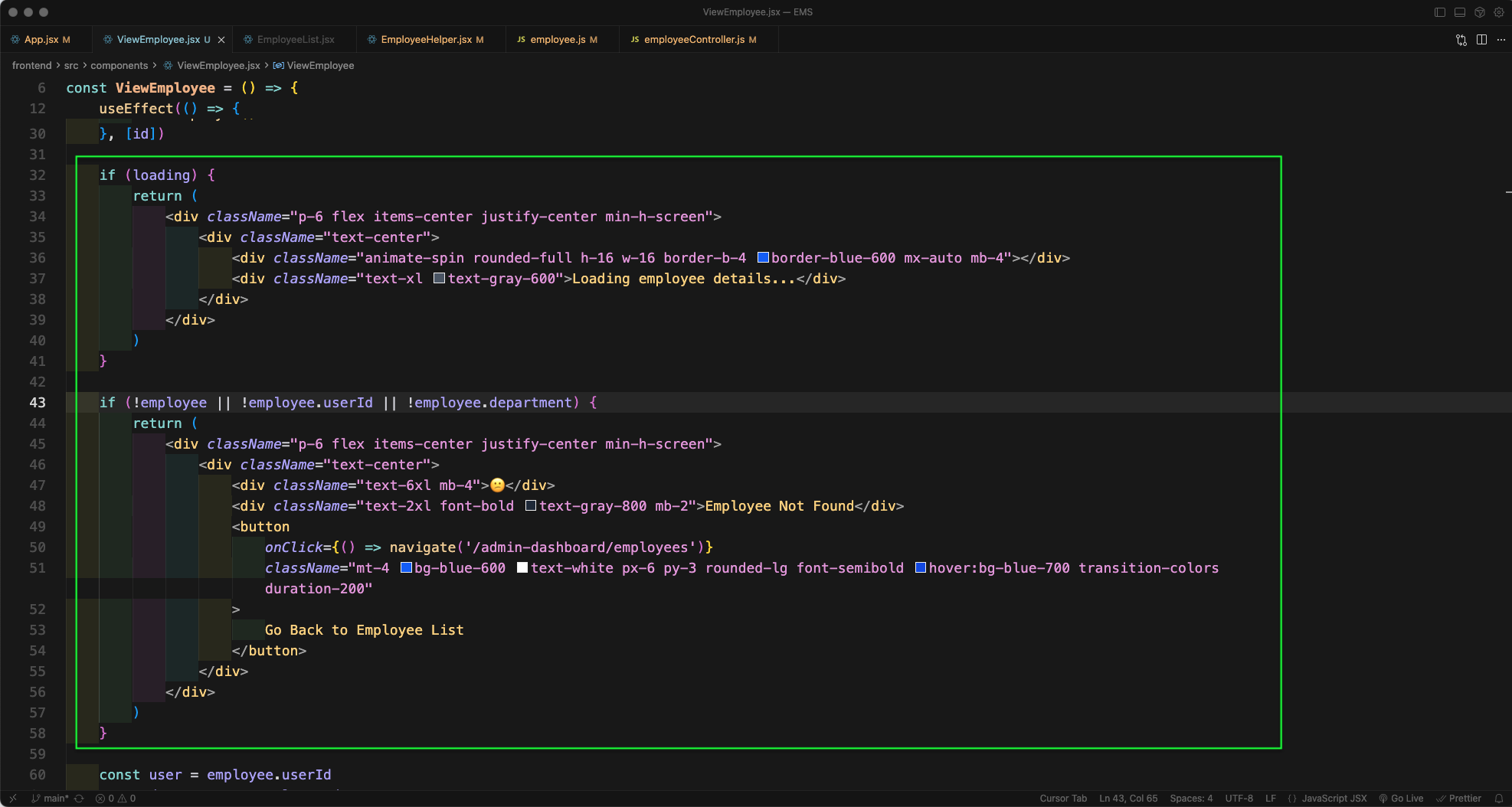Click the Cursor Tab status item
The image size is (1512, 807).
1063,799
